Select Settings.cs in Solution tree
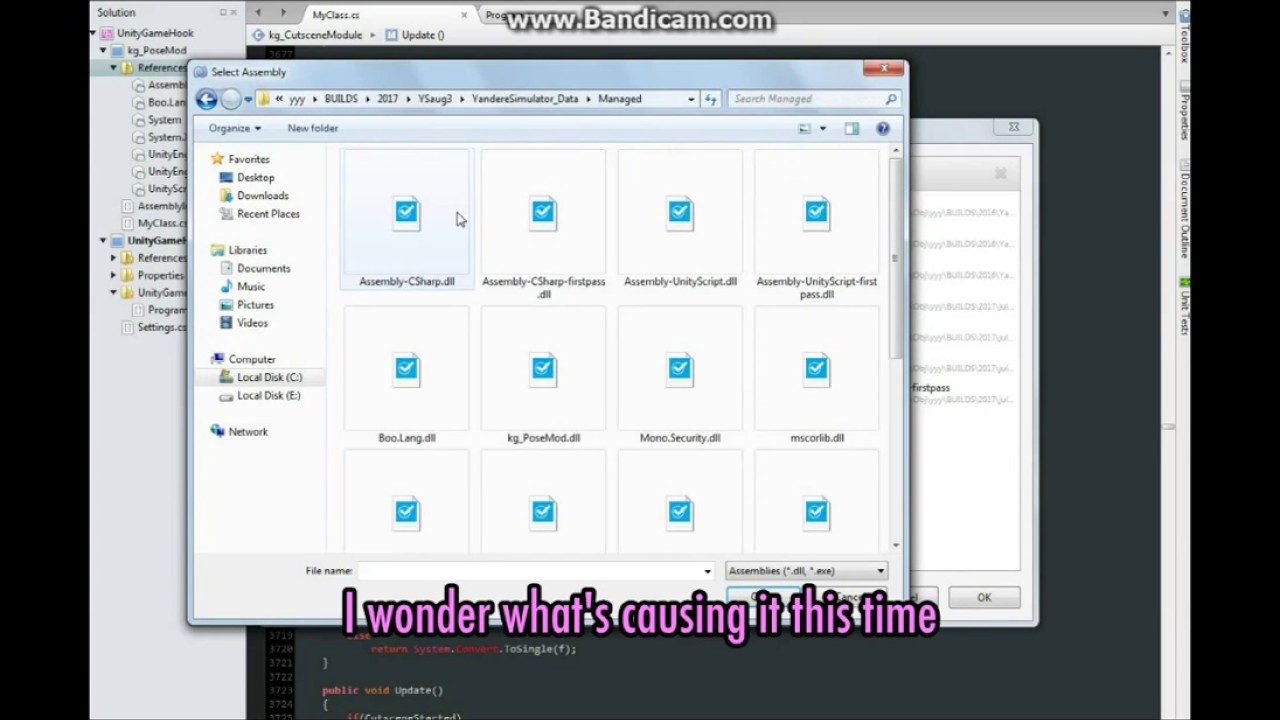Image resolution: width=1280 pixels, height=720 pixels. tap(160, 327)
